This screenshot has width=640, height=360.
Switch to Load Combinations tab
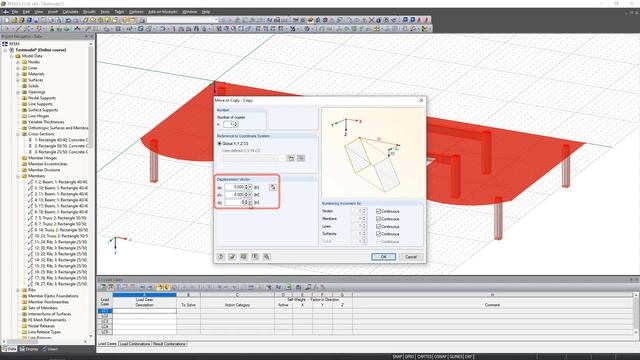tap(135, 344)
